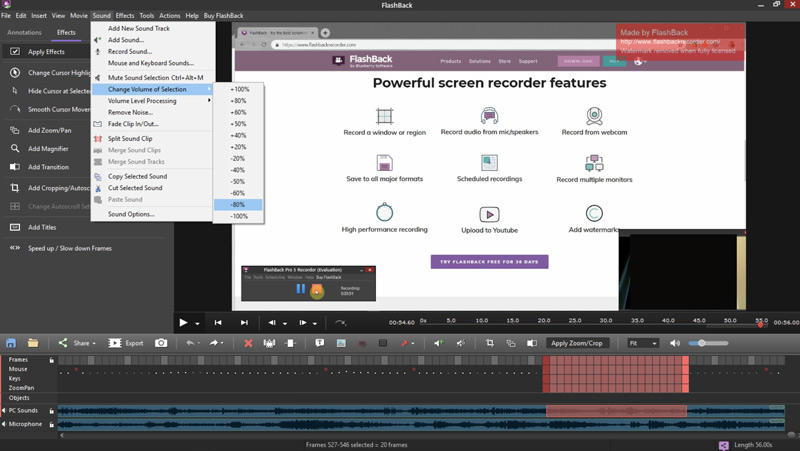Click the Save disk icon in toolbar

(11, 343)
